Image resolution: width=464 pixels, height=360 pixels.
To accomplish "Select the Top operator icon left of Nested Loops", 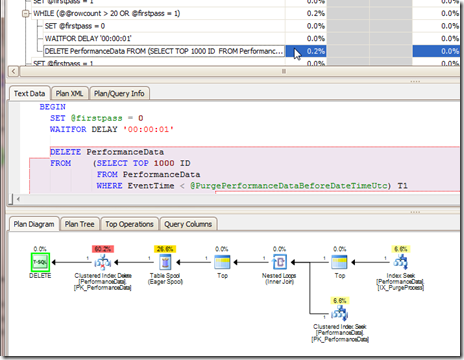I will 222,262.
